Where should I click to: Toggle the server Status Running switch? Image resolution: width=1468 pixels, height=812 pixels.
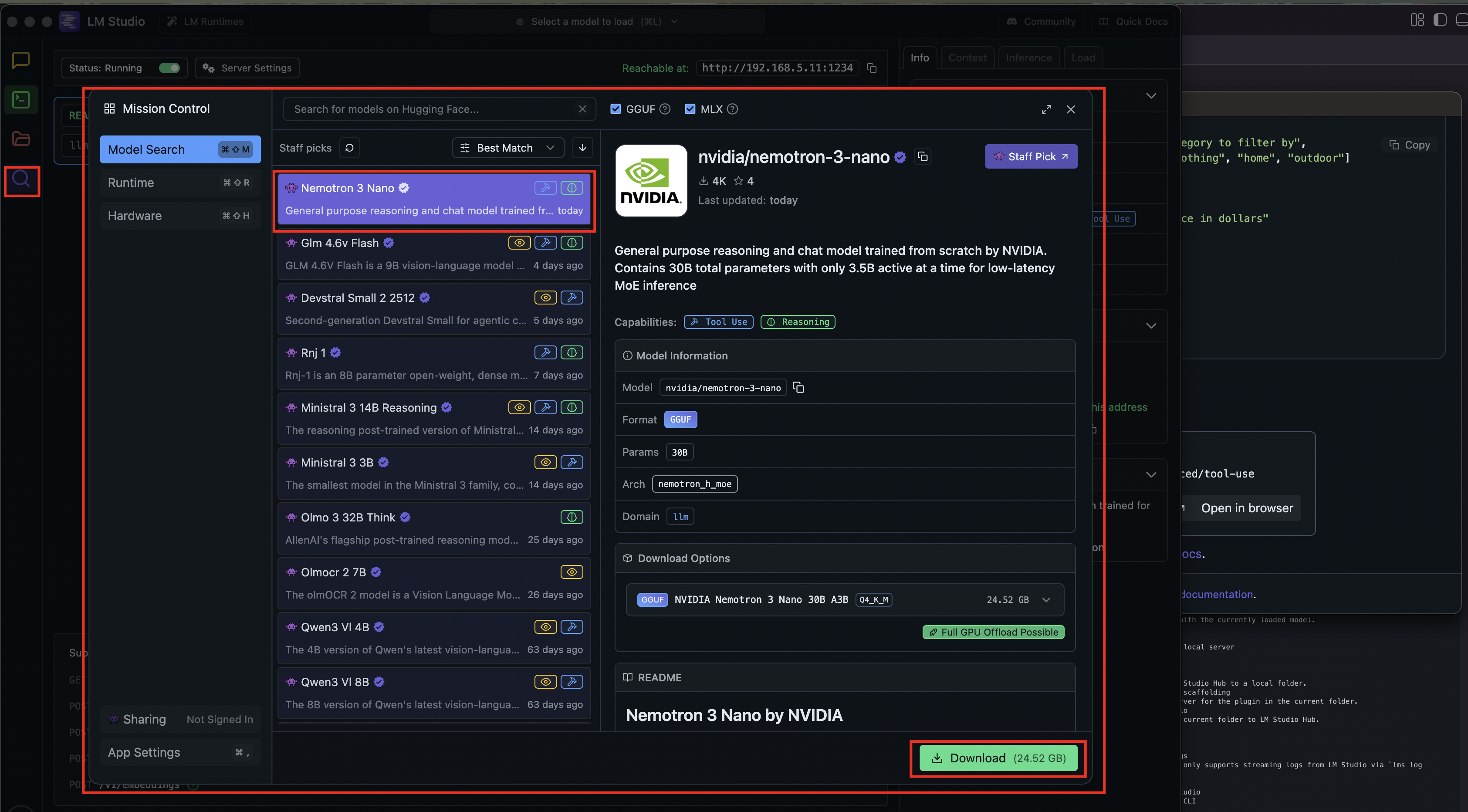click(x=169, y=68)
